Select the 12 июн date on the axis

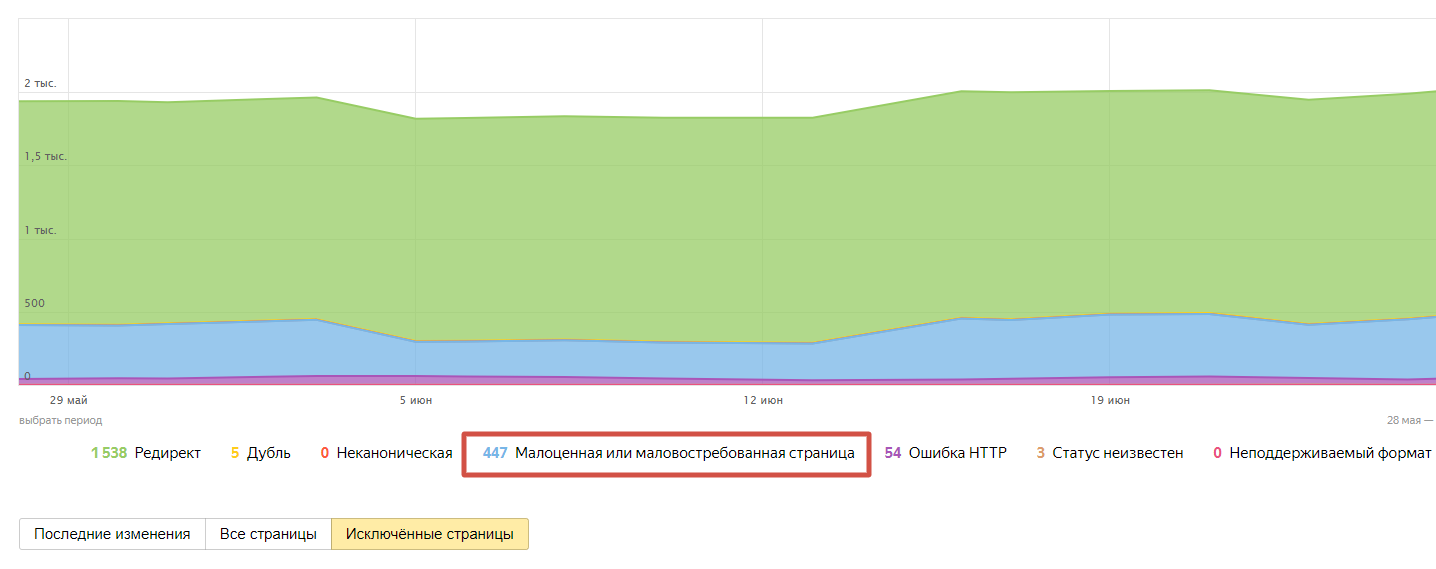click(763, 400)
